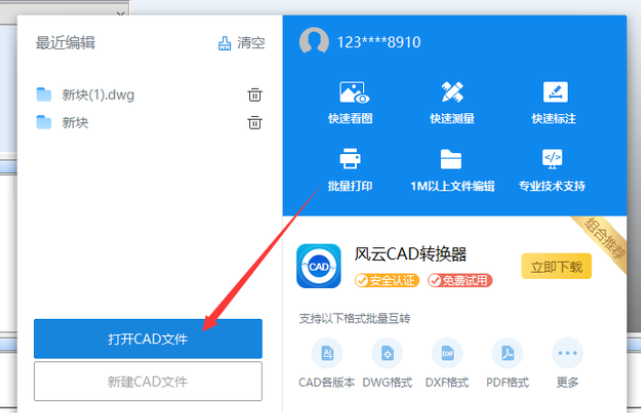Select the CAD各版本 format icon
Screen dimensions: 641x413
[327, 353]
